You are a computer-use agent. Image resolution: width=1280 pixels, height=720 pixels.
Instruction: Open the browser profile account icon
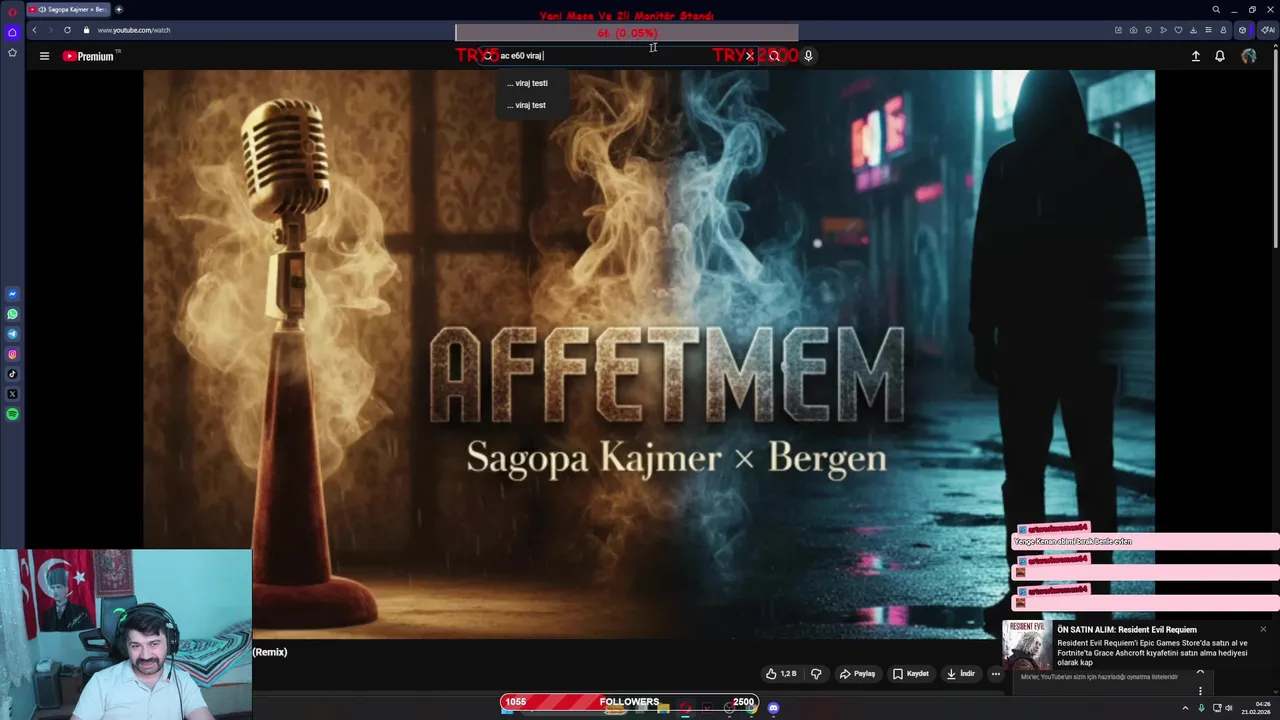click(x=1223, y=30)
